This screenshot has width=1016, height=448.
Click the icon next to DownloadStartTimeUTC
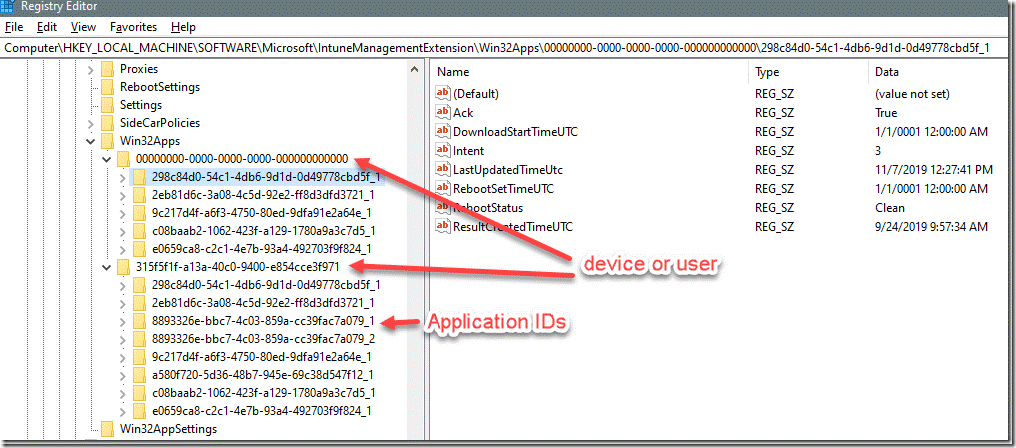click(444, 132)
